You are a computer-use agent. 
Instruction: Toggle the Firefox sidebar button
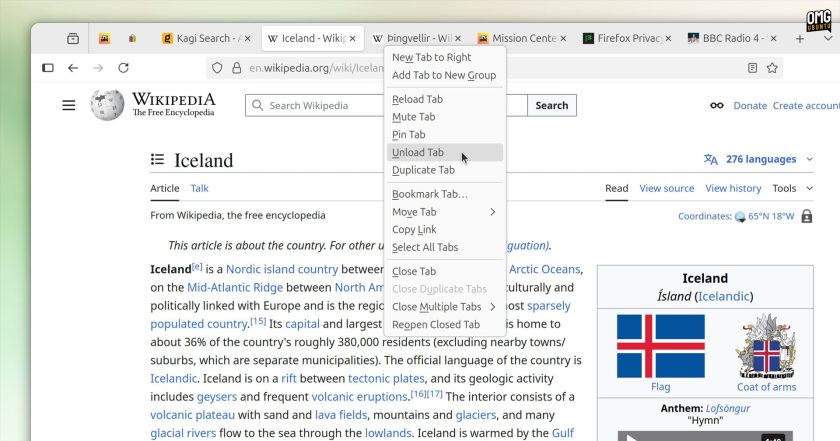pos(48,68)
